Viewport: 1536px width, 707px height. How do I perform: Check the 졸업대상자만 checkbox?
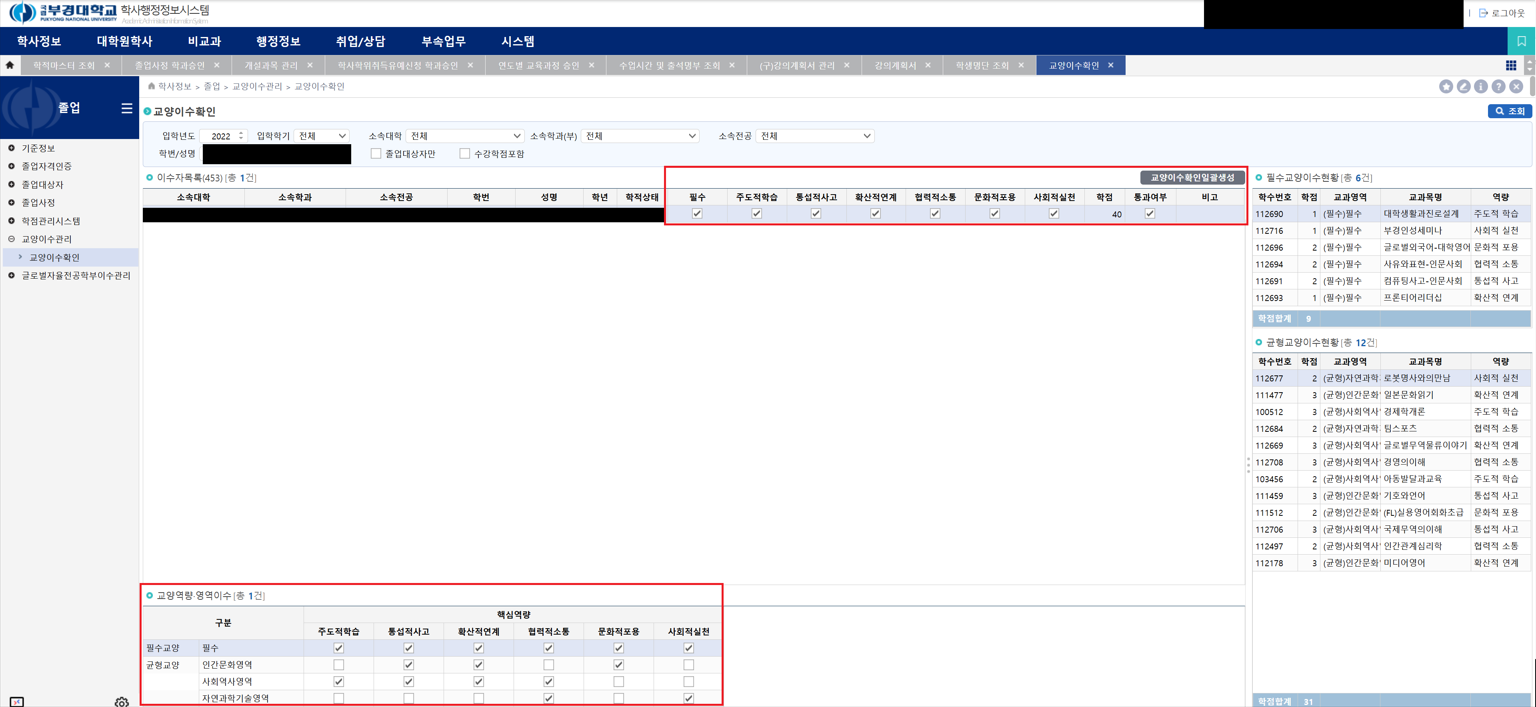pyautogui.click(x=376, y=154)
